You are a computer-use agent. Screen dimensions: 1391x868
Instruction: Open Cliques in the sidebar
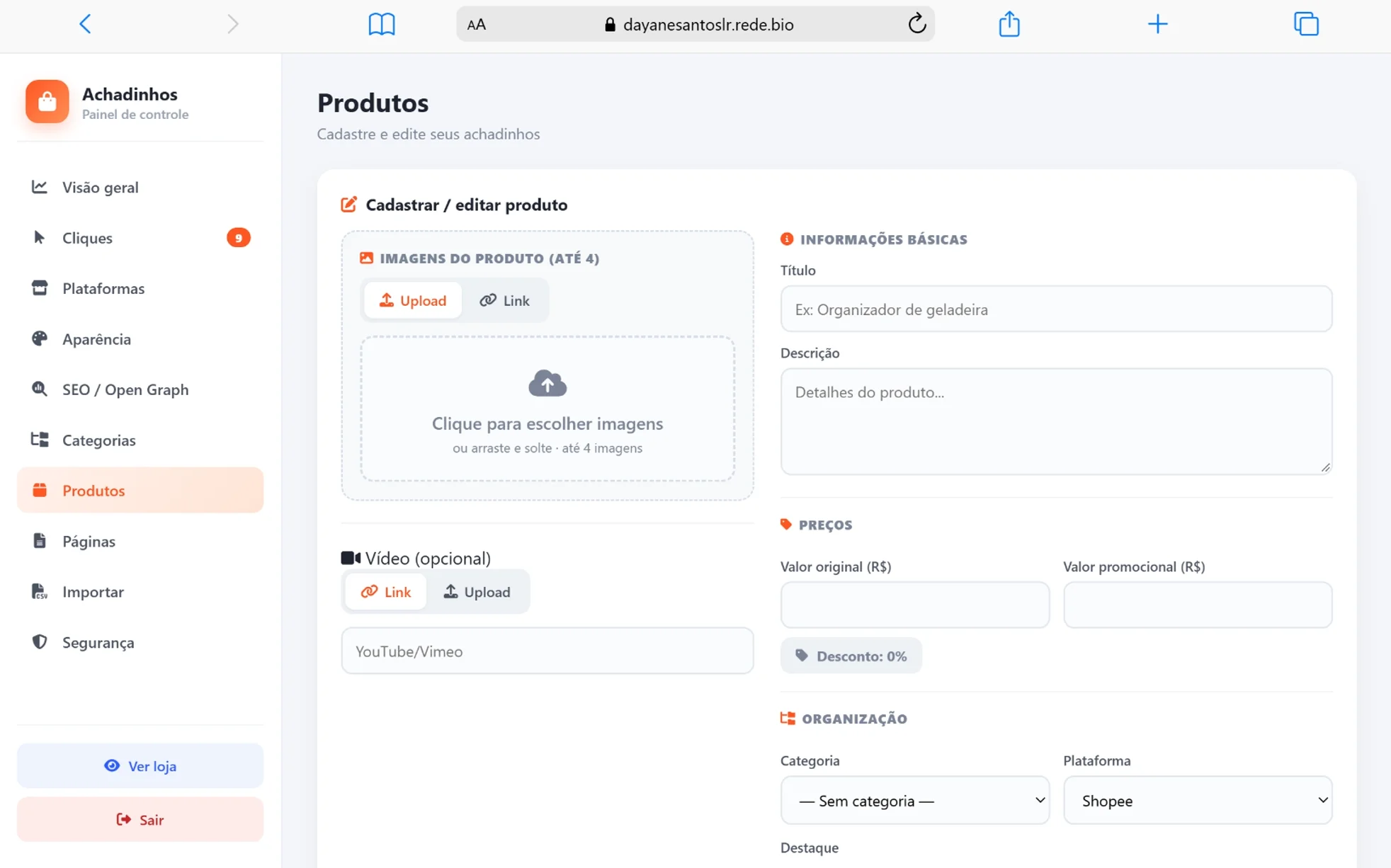point(140,238)
